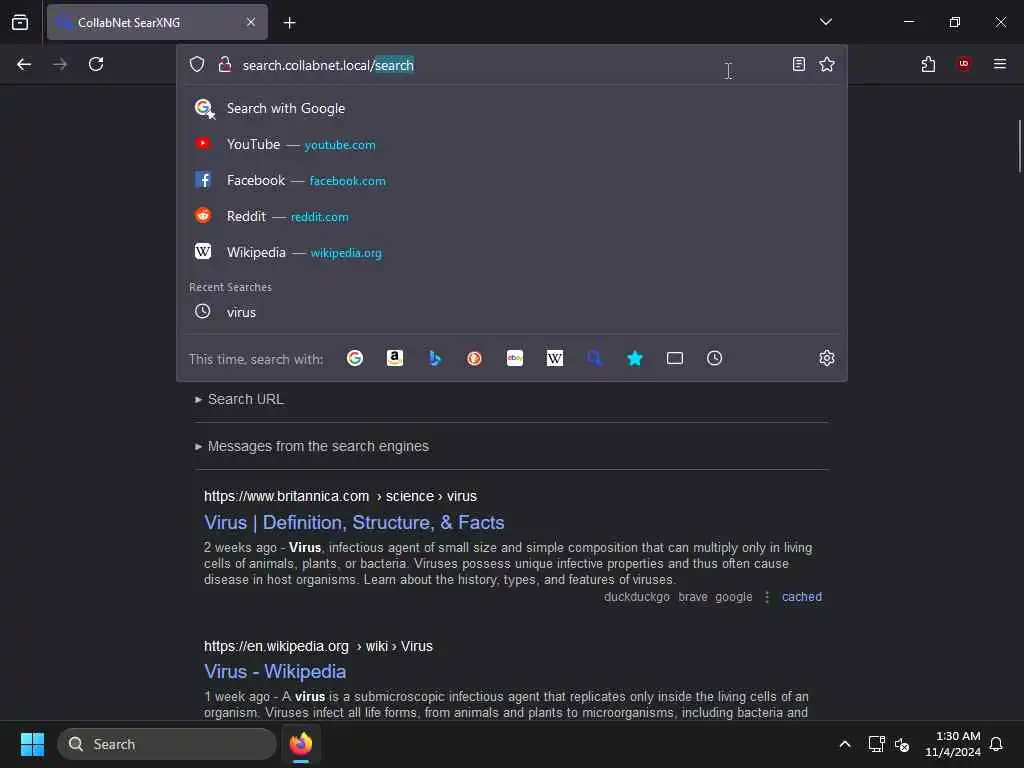Open the network status tray icon
This screenshot has width=1024, height=768.
click(876, 744)
